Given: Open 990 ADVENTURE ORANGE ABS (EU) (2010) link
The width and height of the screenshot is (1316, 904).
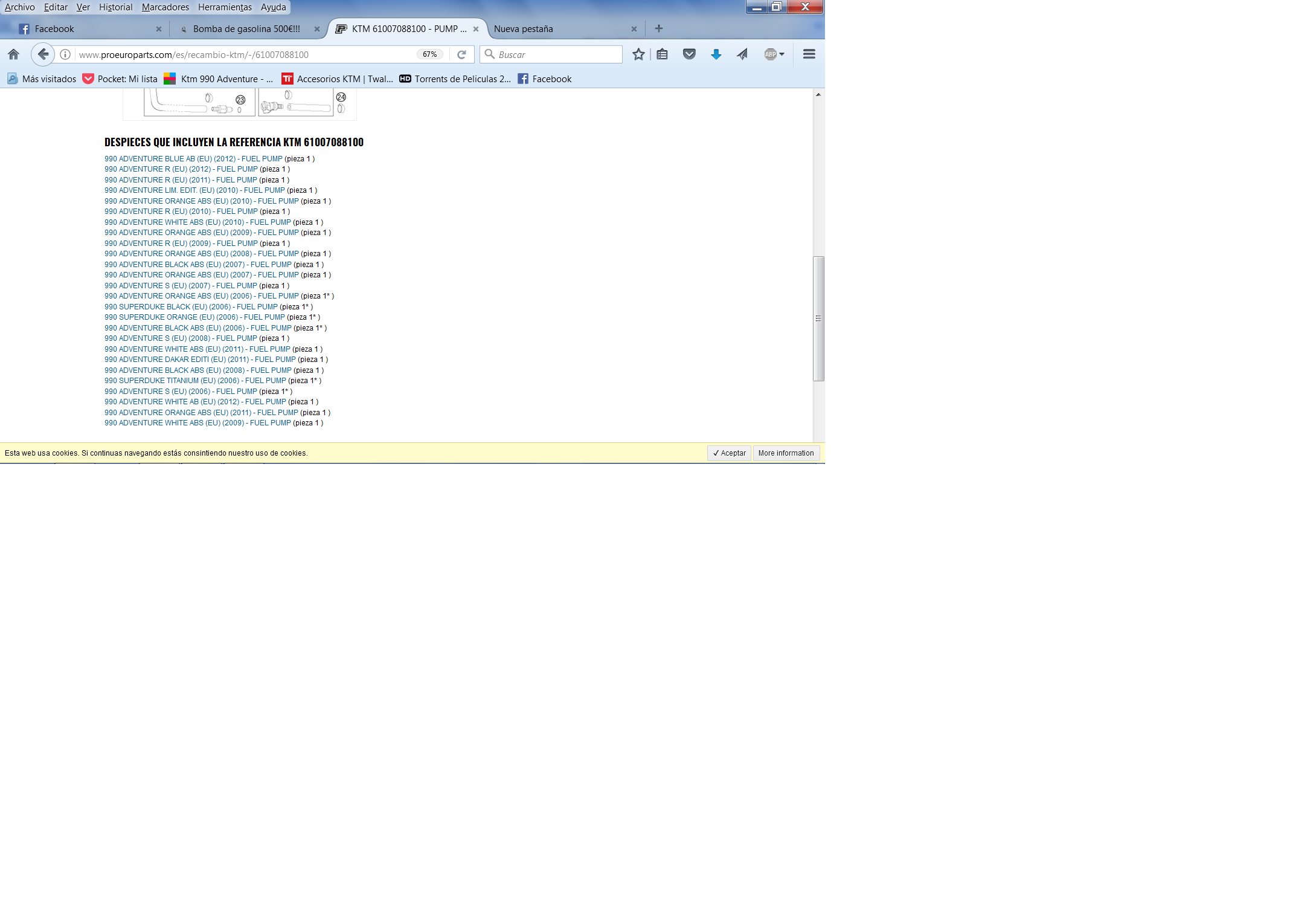Looking at the screenshot, I should 202,201.
